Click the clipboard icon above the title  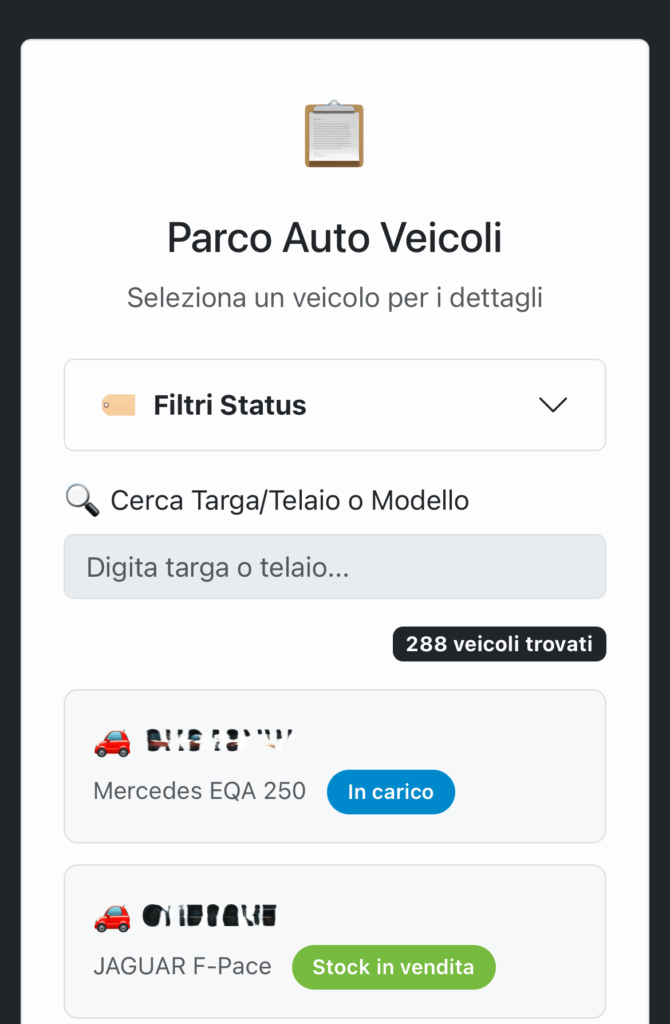click(334, 134)
